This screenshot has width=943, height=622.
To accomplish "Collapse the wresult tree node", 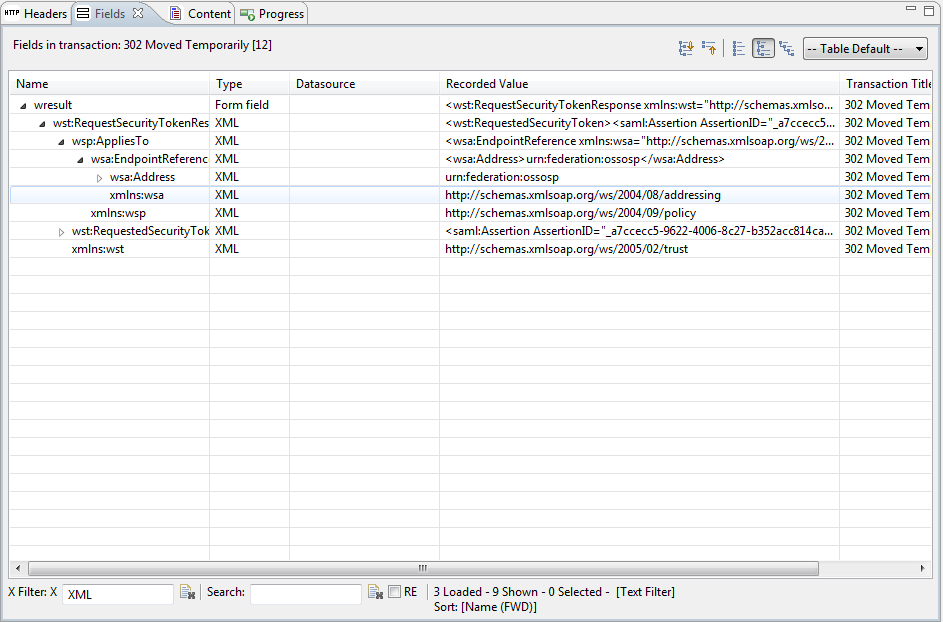I will (x=23, y=105).
